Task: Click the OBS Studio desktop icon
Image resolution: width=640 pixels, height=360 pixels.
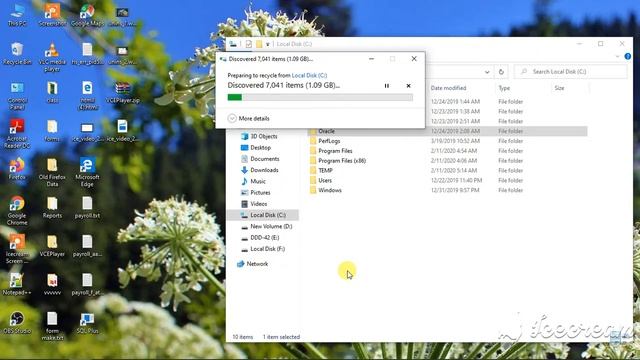Action: click(17, 322)
